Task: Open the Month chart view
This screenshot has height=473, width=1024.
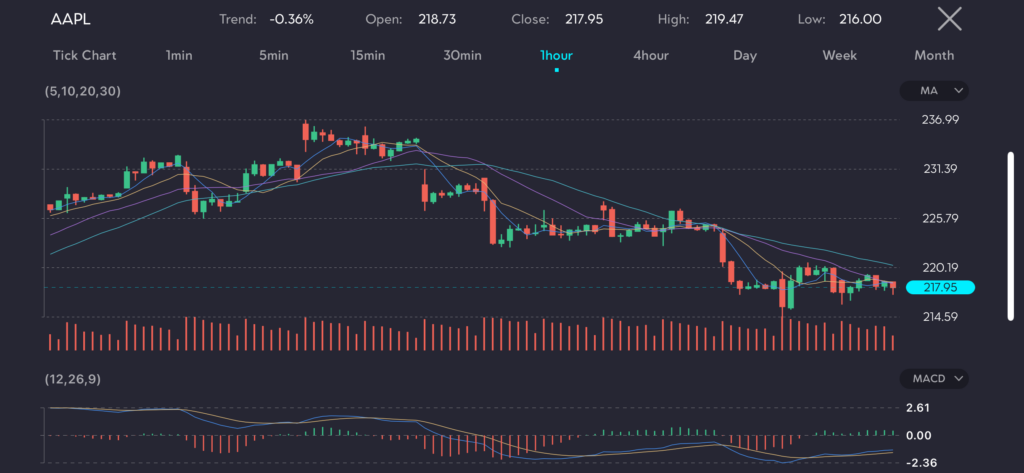Action: (933, 55)
